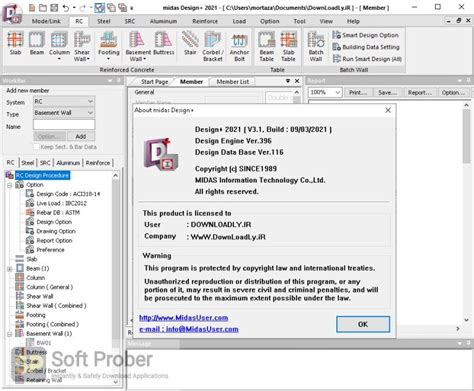Open the Batch Wall tool
Viewport: 474px width, 391px height.
(316, 46)
